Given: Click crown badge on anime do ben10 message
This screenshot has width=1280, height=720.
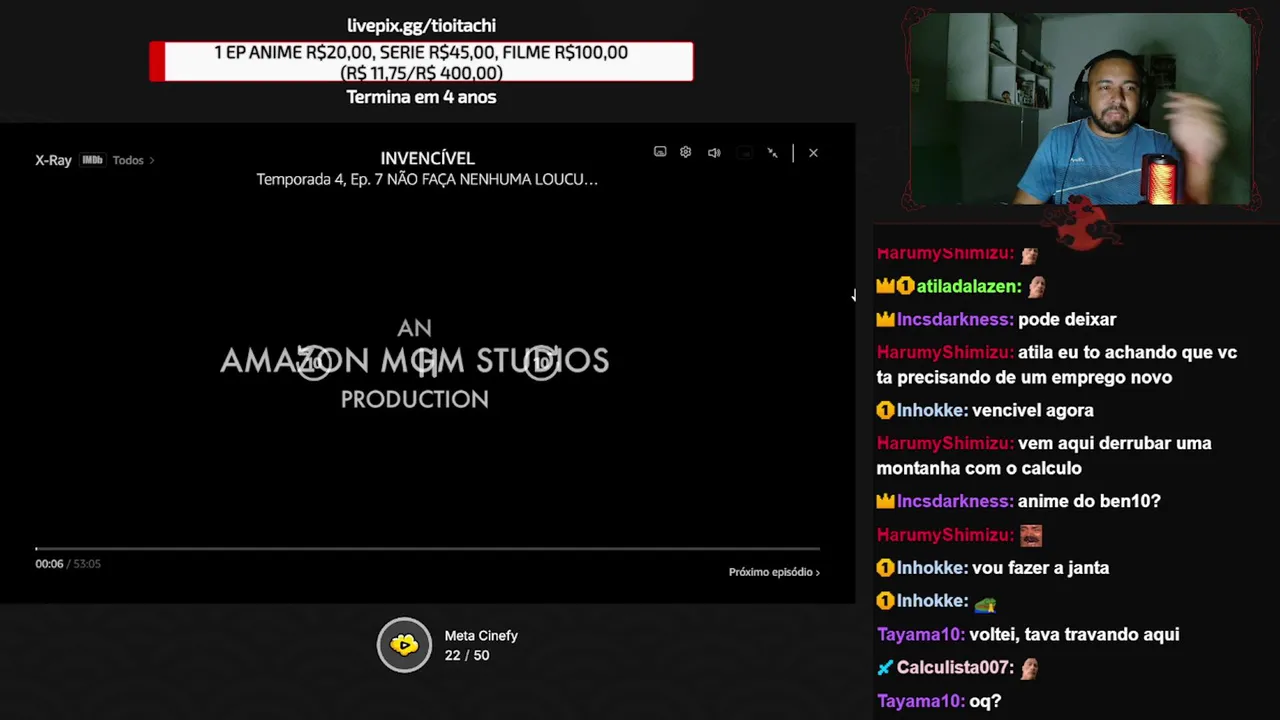Looking at the screenshot, I should coord(886,501).
